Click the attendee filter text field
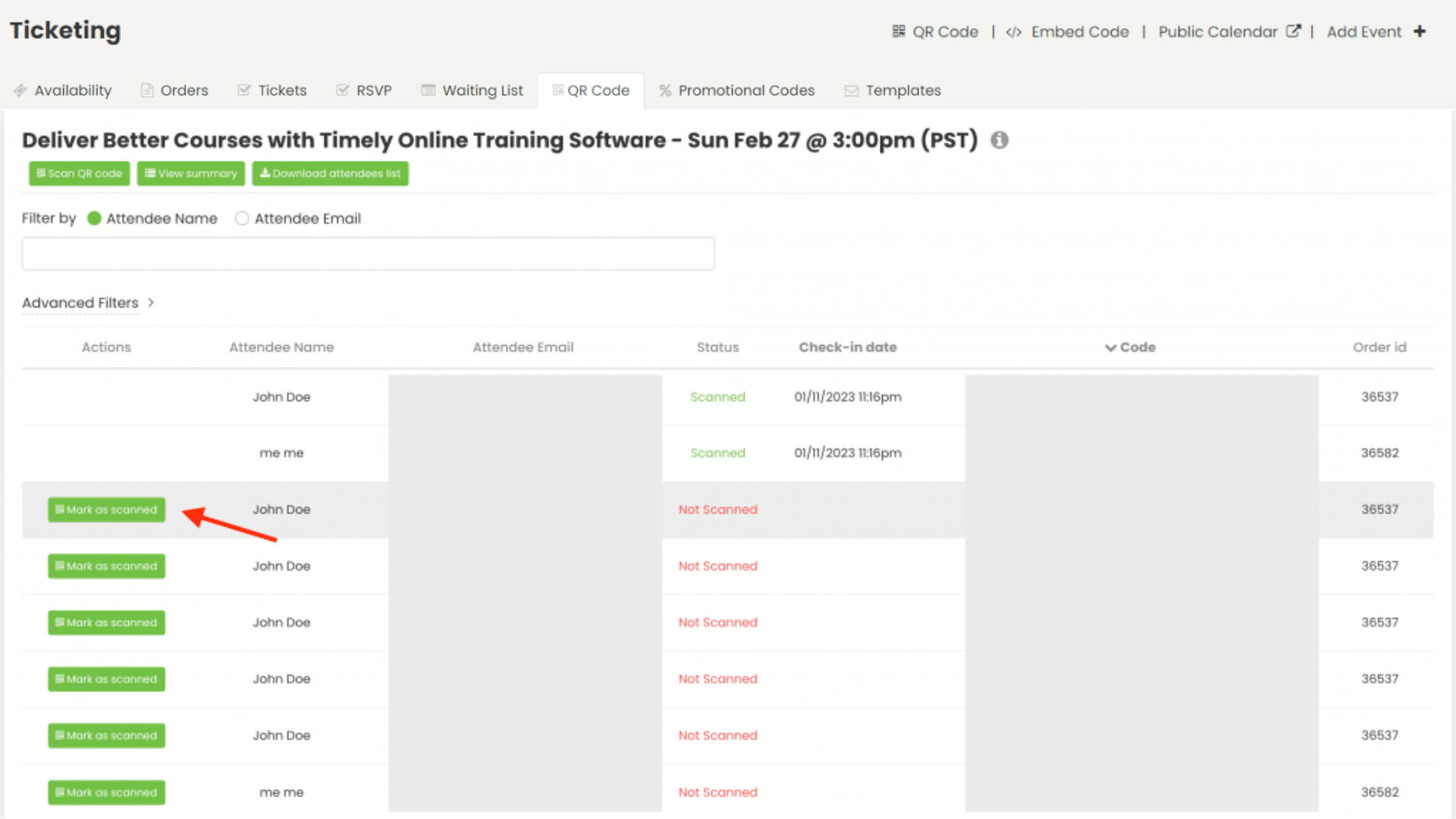 [368, 253]
